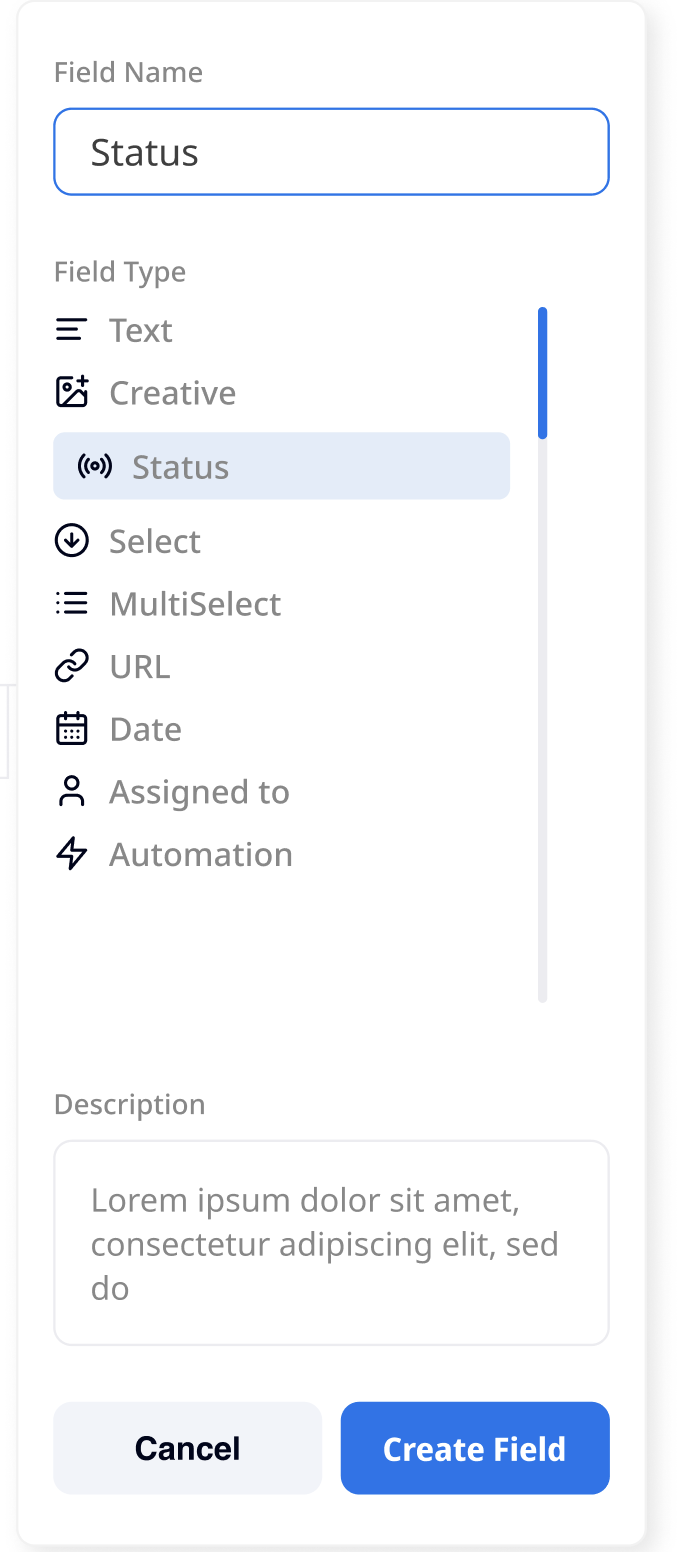Click the Select down-arrow circle icon
The image size is (686, 1552).
click(72, 541)
